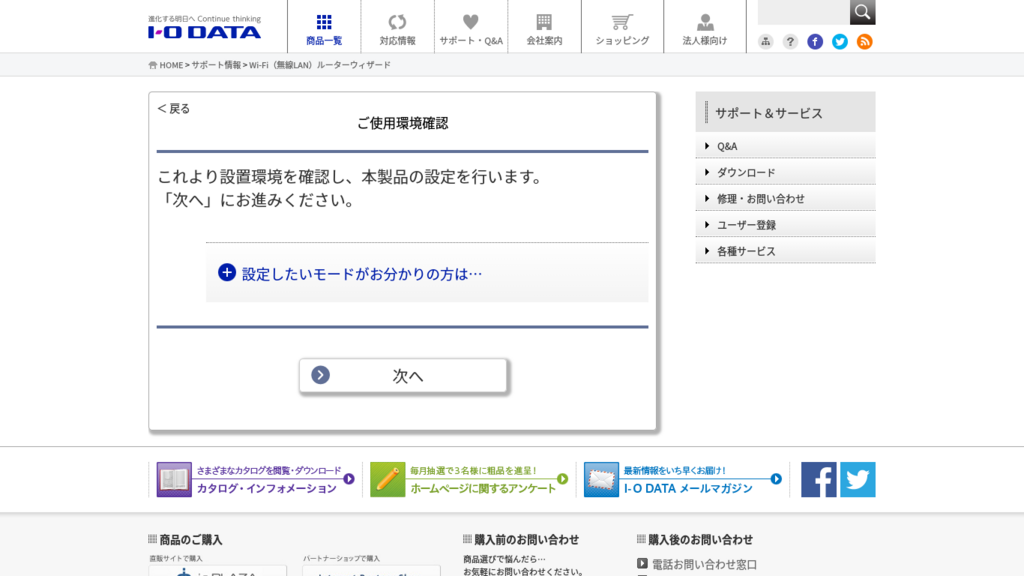Open Q&A in support sidebar
This screenshot has width=1024, height=576.
tap(786, 146)
